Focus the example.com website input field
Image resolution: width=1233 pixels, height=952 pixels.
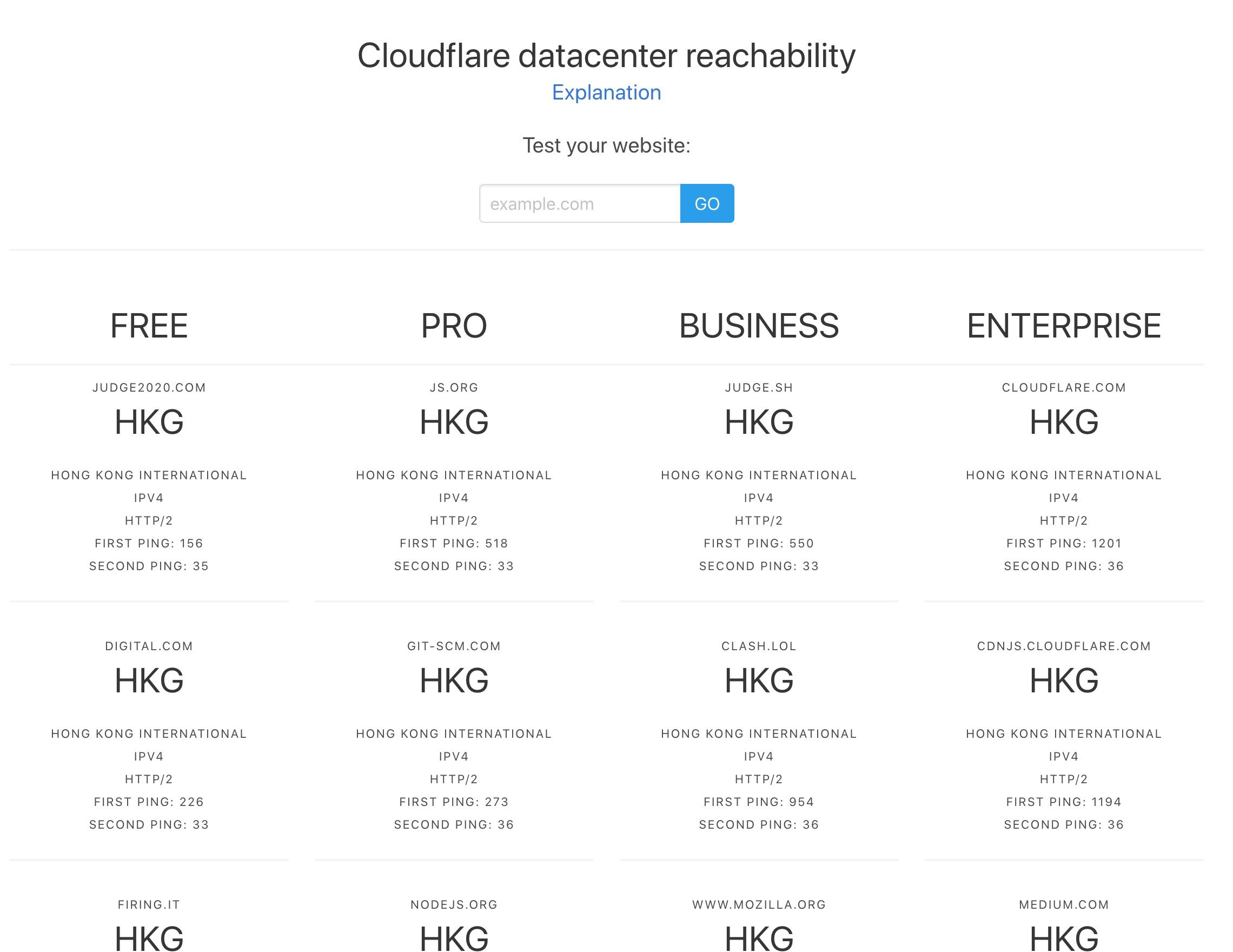(580, 203)
